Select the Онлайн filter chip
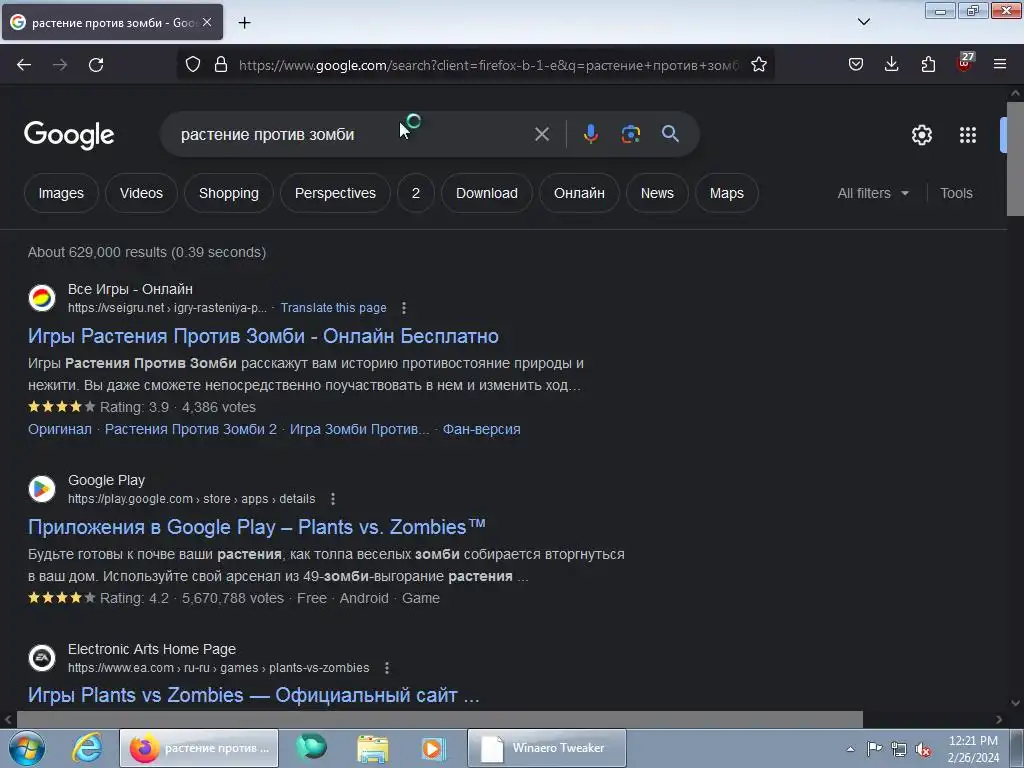 (x=579, y=193)
